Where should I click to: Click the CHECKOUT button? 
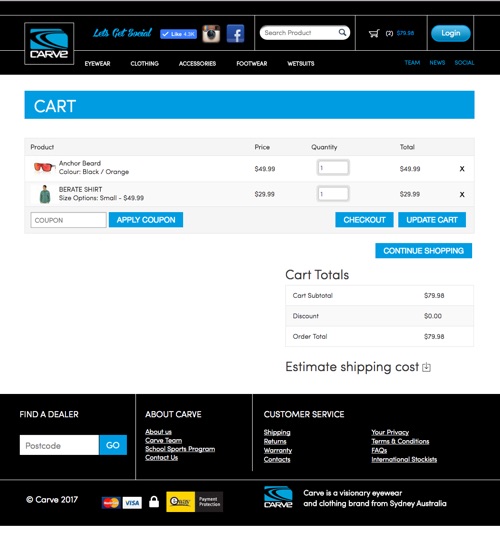[364, 220]
